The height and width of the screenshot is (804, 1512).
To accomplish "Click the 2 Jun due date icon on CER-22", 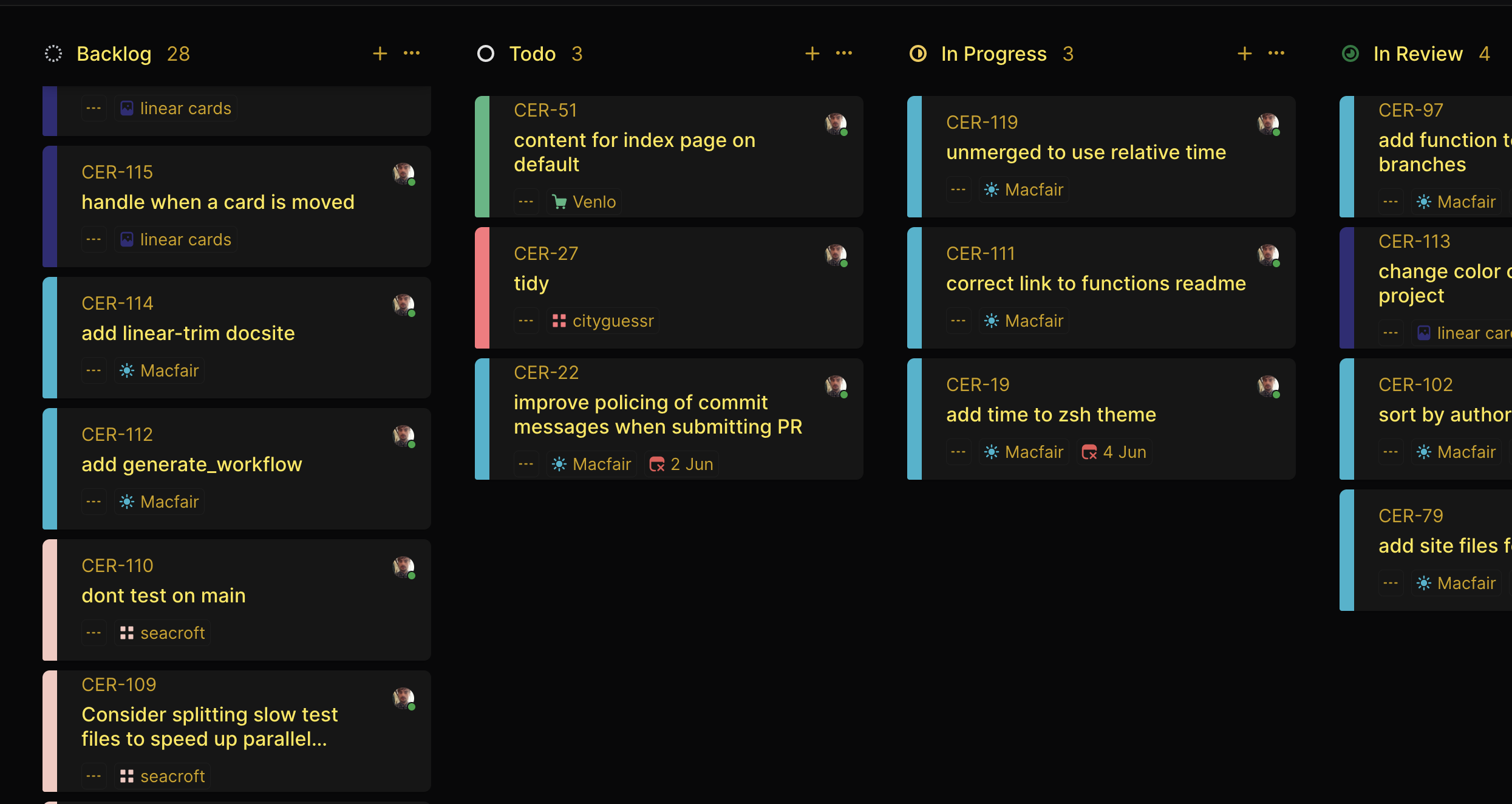I will coord(657,463).
